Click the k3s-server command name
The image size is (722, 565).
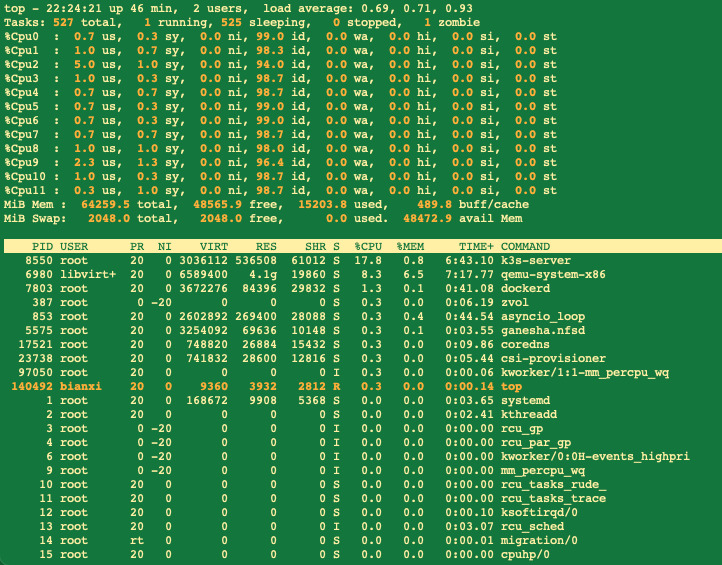(536, 261)
